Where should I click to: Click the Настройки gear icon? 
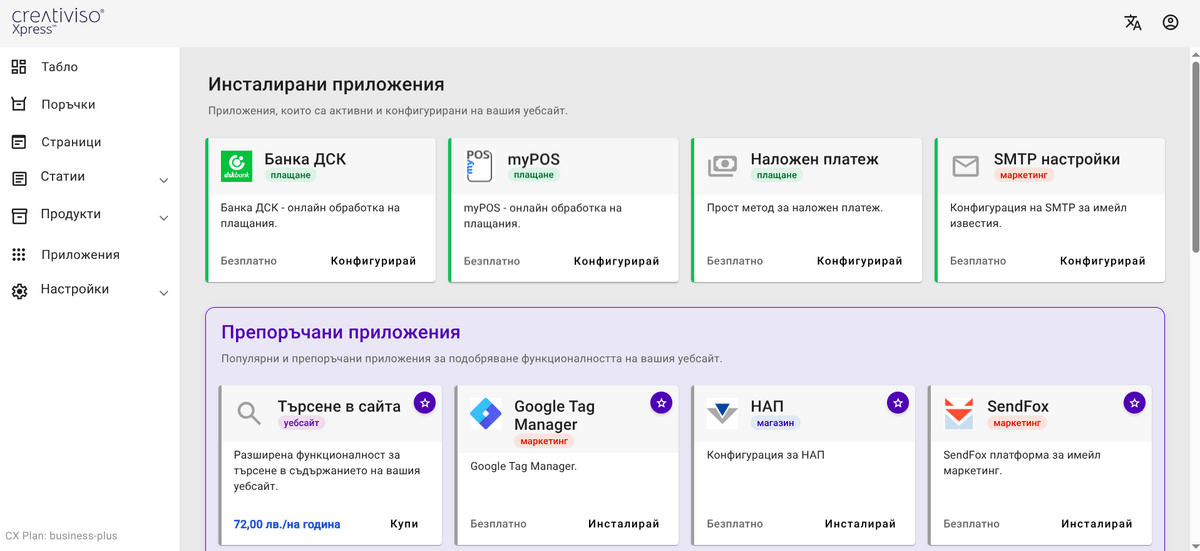click(19, 291)
